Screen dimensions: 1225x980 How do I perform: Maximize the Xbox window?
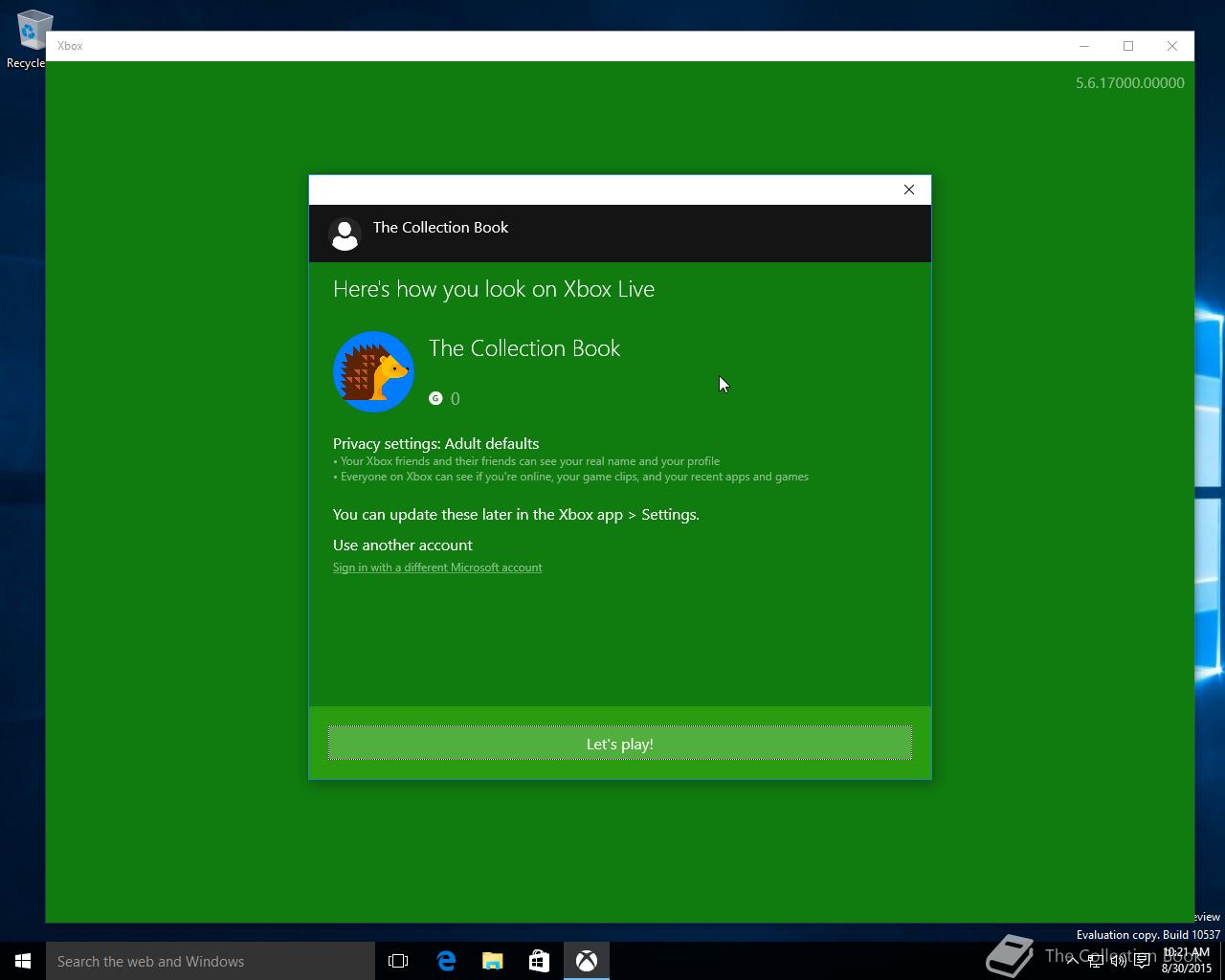[1128, 46]
